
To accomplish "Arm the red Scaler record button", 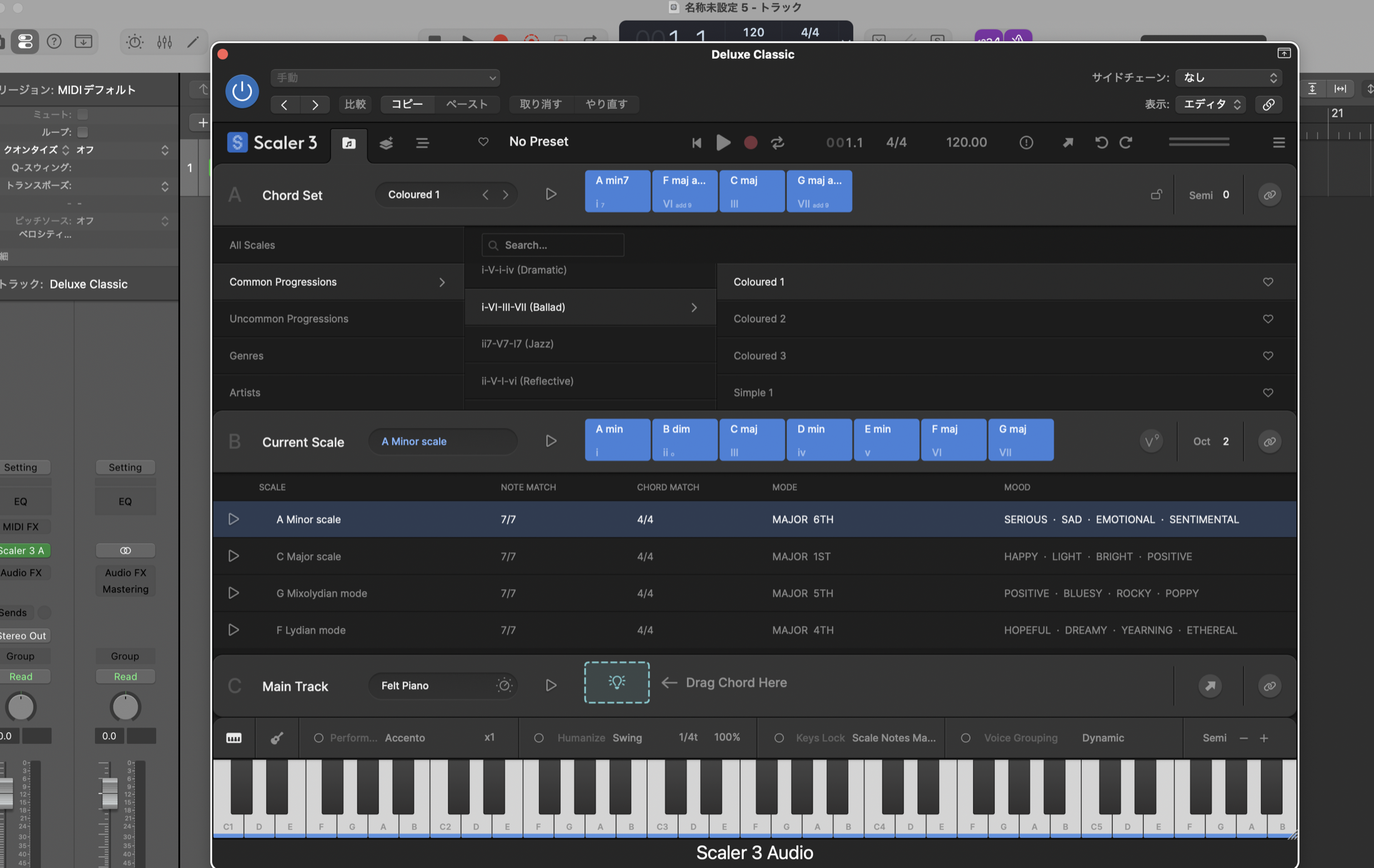I will click(x=751, y=143).
